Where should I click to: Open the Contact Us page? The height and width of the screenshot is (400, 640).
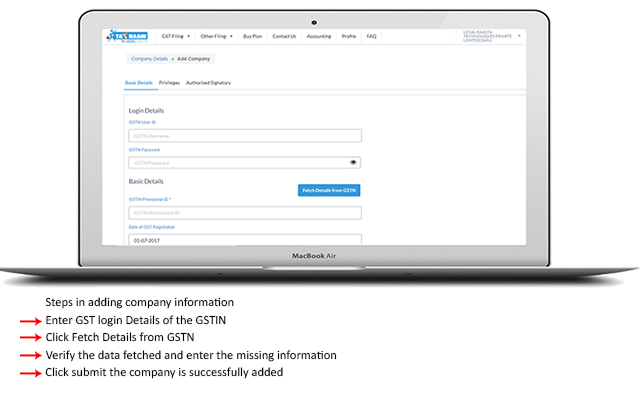(284, 36)
